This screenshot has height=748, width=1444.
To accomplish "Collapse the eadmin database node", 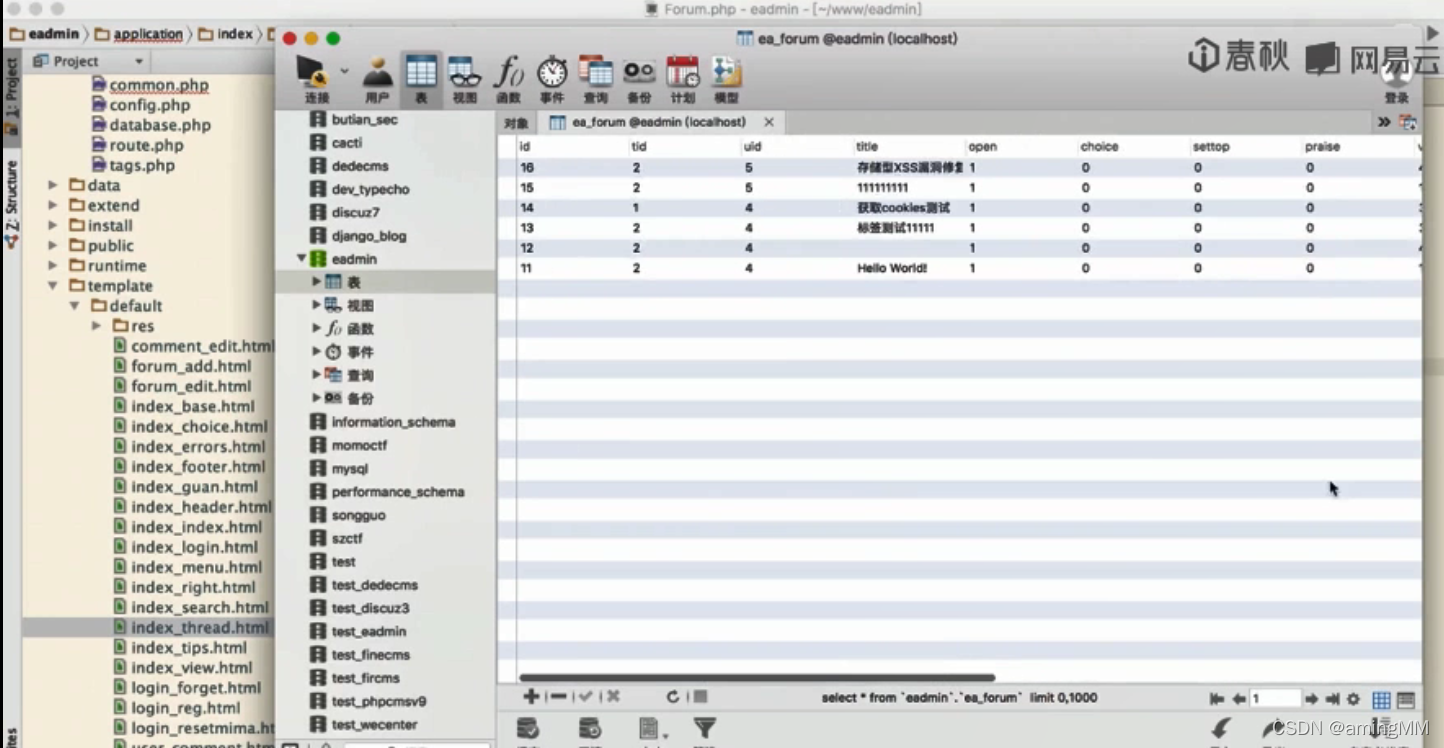I will [301, 258].
